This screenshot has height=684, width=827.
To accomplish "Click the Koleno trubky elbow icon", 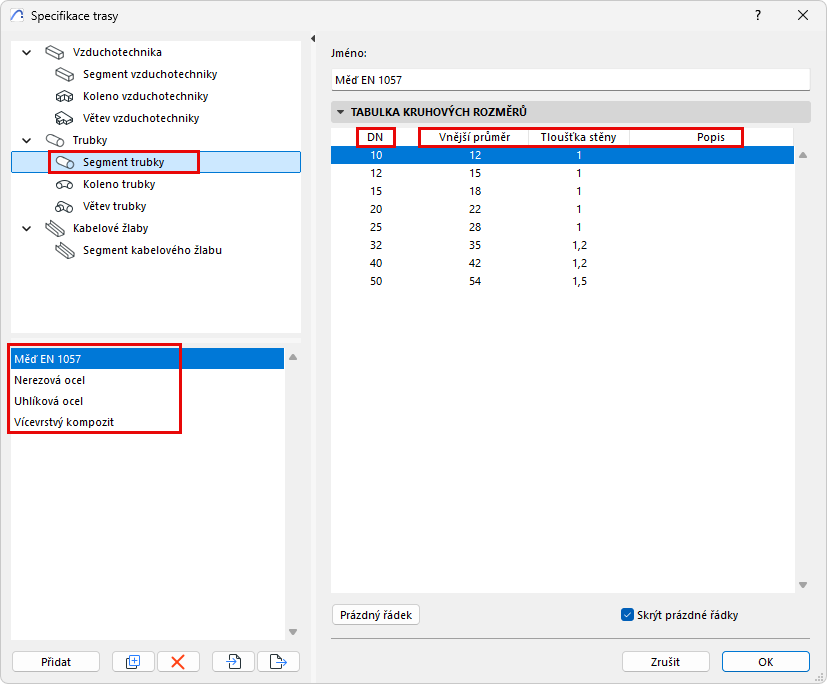I will (x=65, y=185).
